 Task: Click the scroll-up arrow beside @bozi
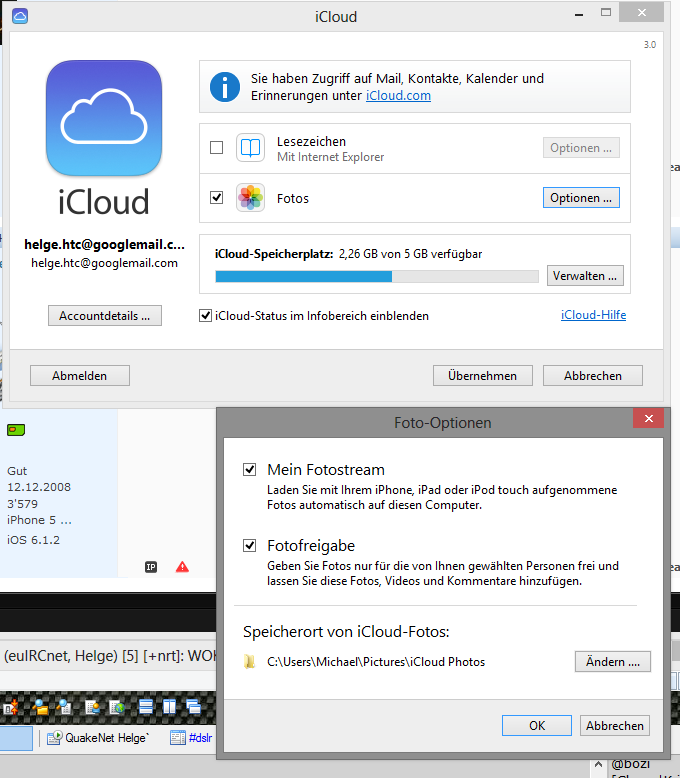click(599, 765)
